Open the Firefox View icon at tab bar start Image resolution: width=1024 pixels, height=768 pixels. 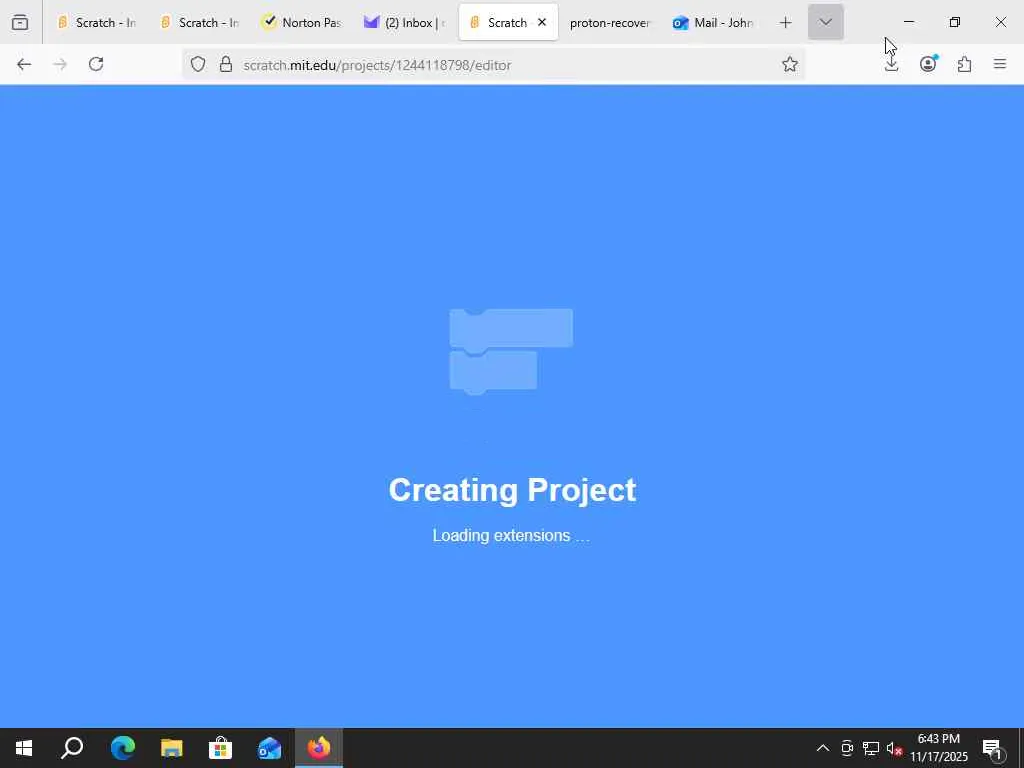click(20, 22)
